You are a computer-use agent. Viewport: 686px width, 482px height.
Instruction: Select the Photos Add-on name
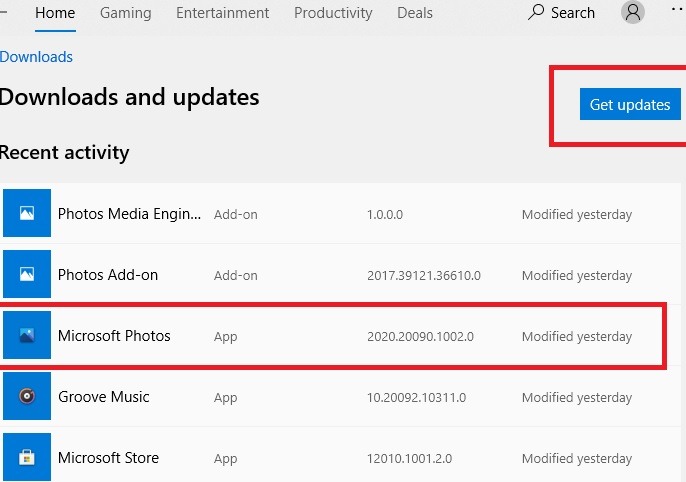click(x=108, y=275)
